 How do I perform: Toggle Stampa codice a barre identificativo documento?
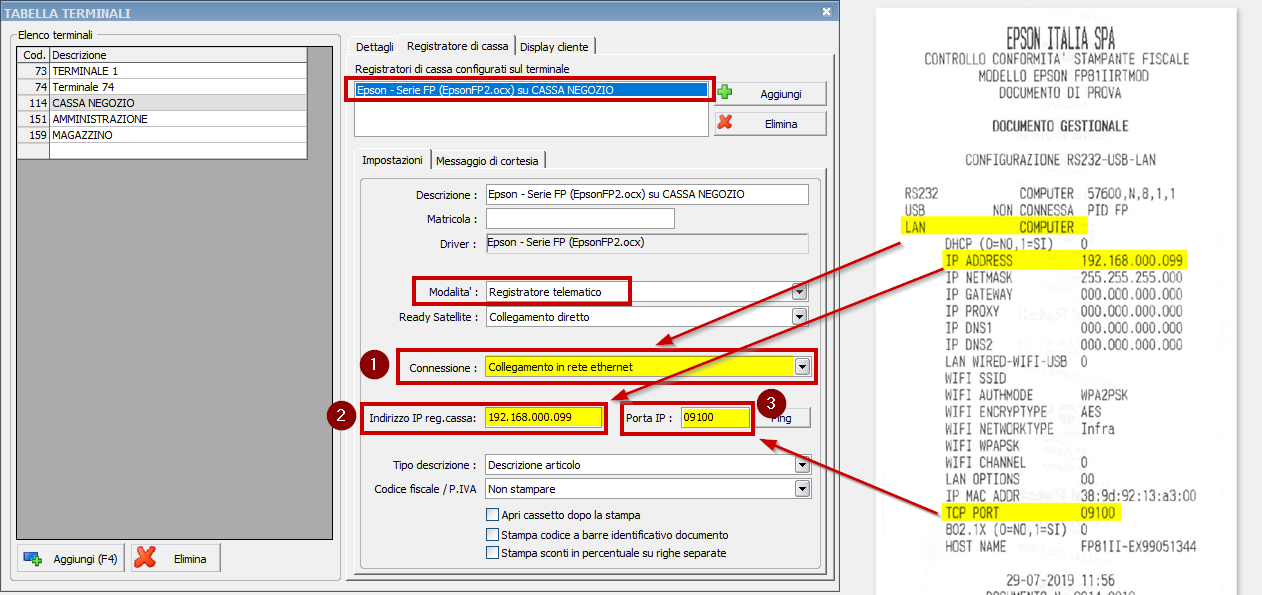click(x=492, y=534)
